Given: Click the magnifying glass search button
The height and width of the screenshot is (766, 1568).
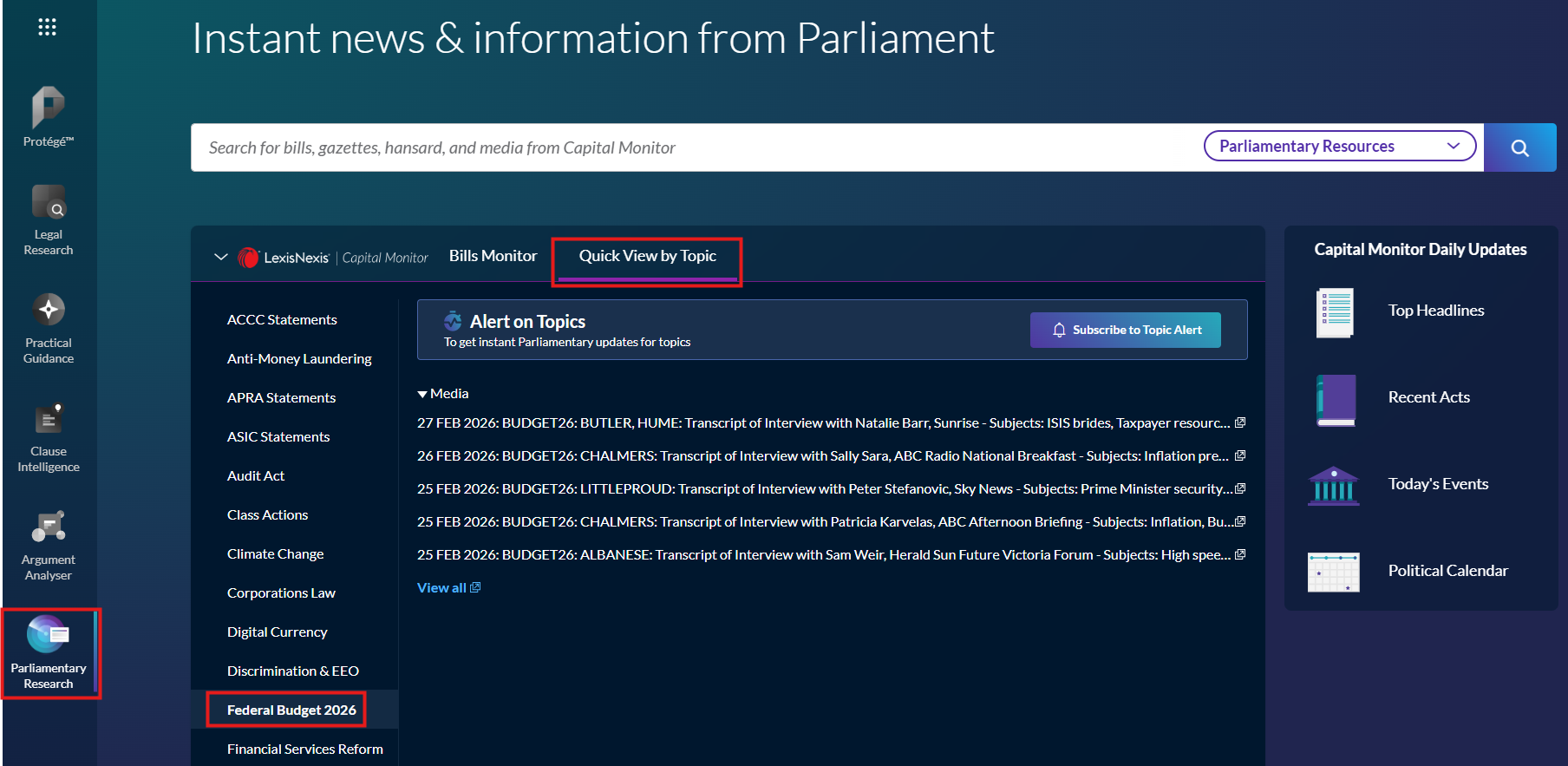Looking at the screenshot, I should 1519,147.
